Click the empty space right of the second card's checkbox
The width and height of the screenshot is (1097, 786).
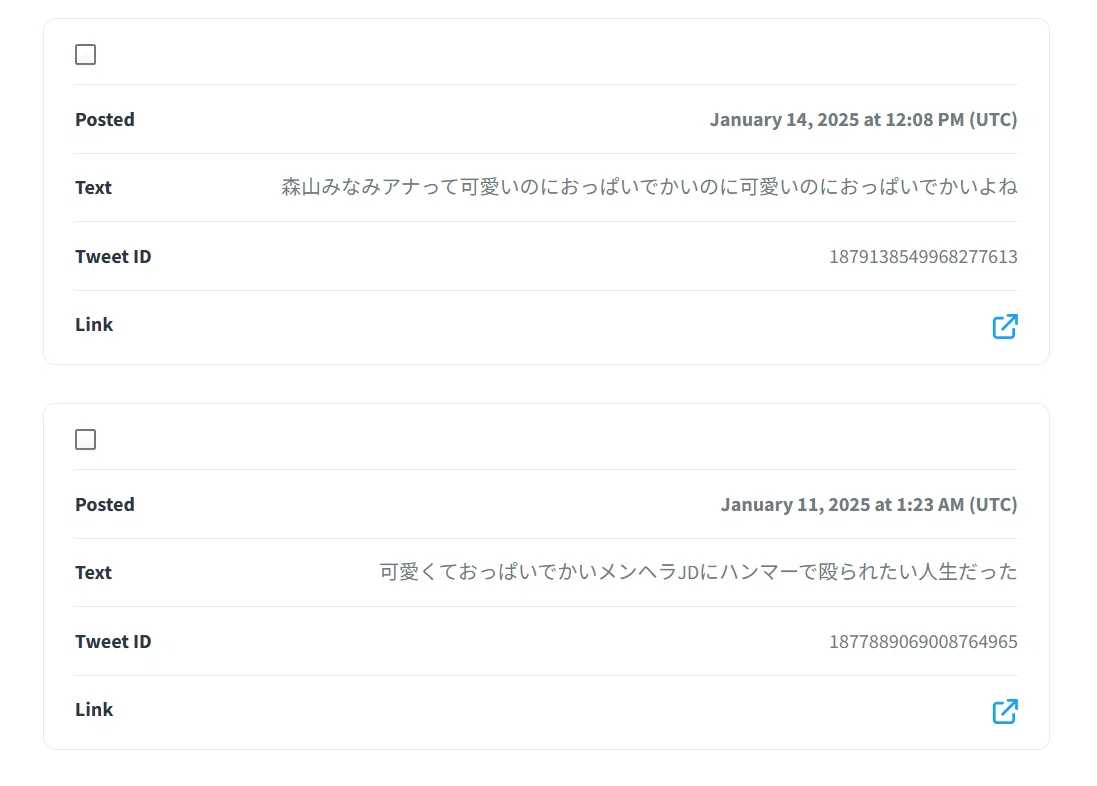point(557,440)
